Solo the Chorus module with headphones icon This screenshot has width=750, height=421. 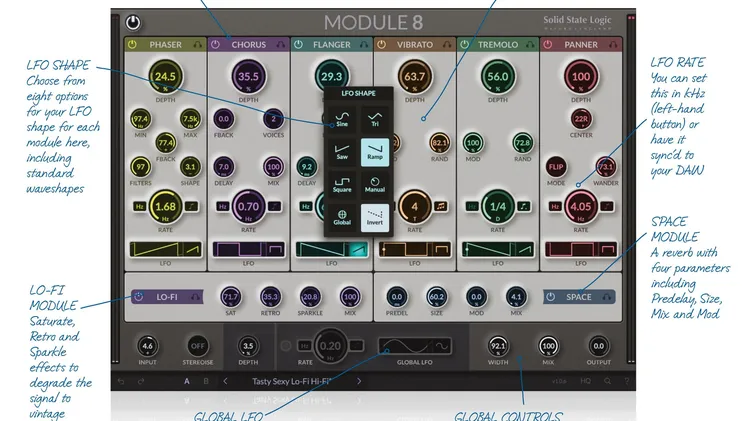(x=281, y=44)
